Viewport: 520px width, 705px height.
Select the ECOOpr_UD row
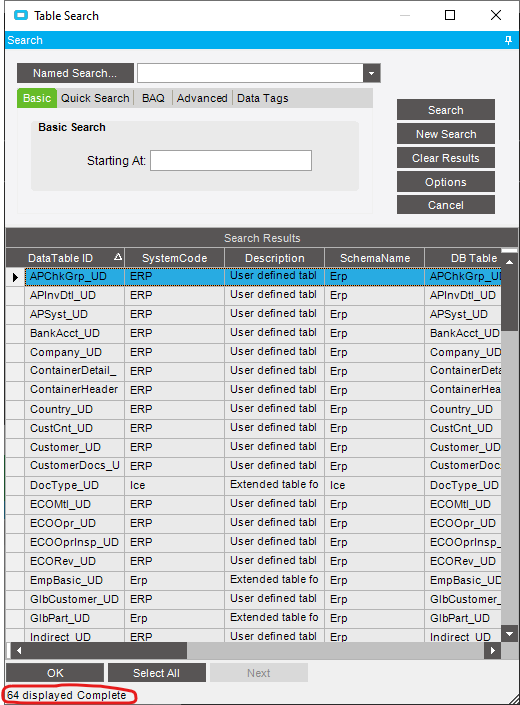click(254, 523)
